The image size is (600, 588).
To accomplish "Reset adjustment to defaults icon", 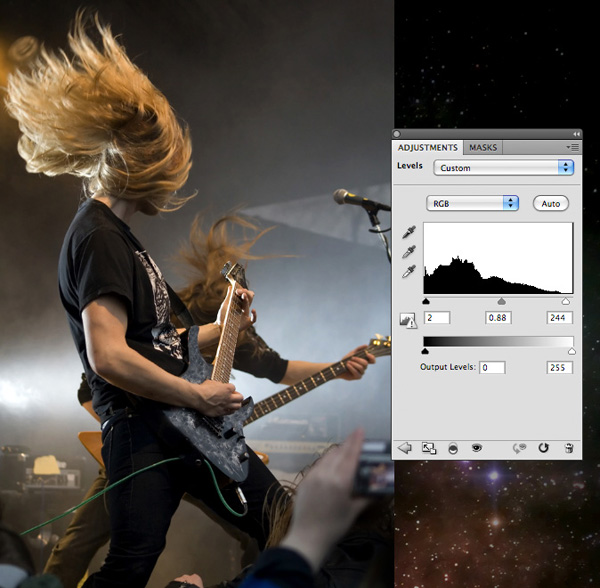I will click(x=543, y=448).
